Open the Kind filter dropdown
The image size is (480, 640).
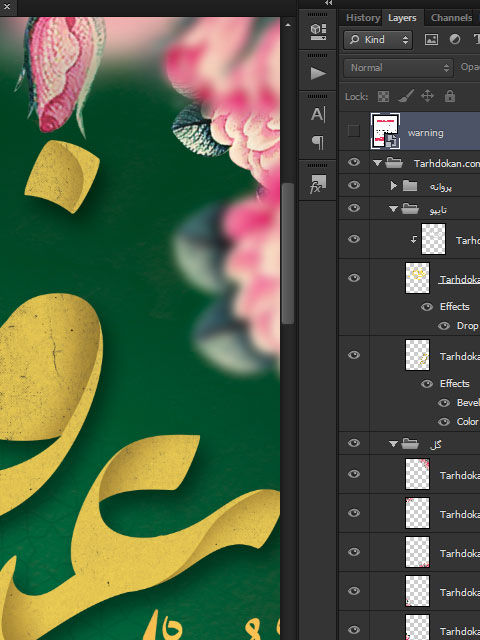pos(378,40)
